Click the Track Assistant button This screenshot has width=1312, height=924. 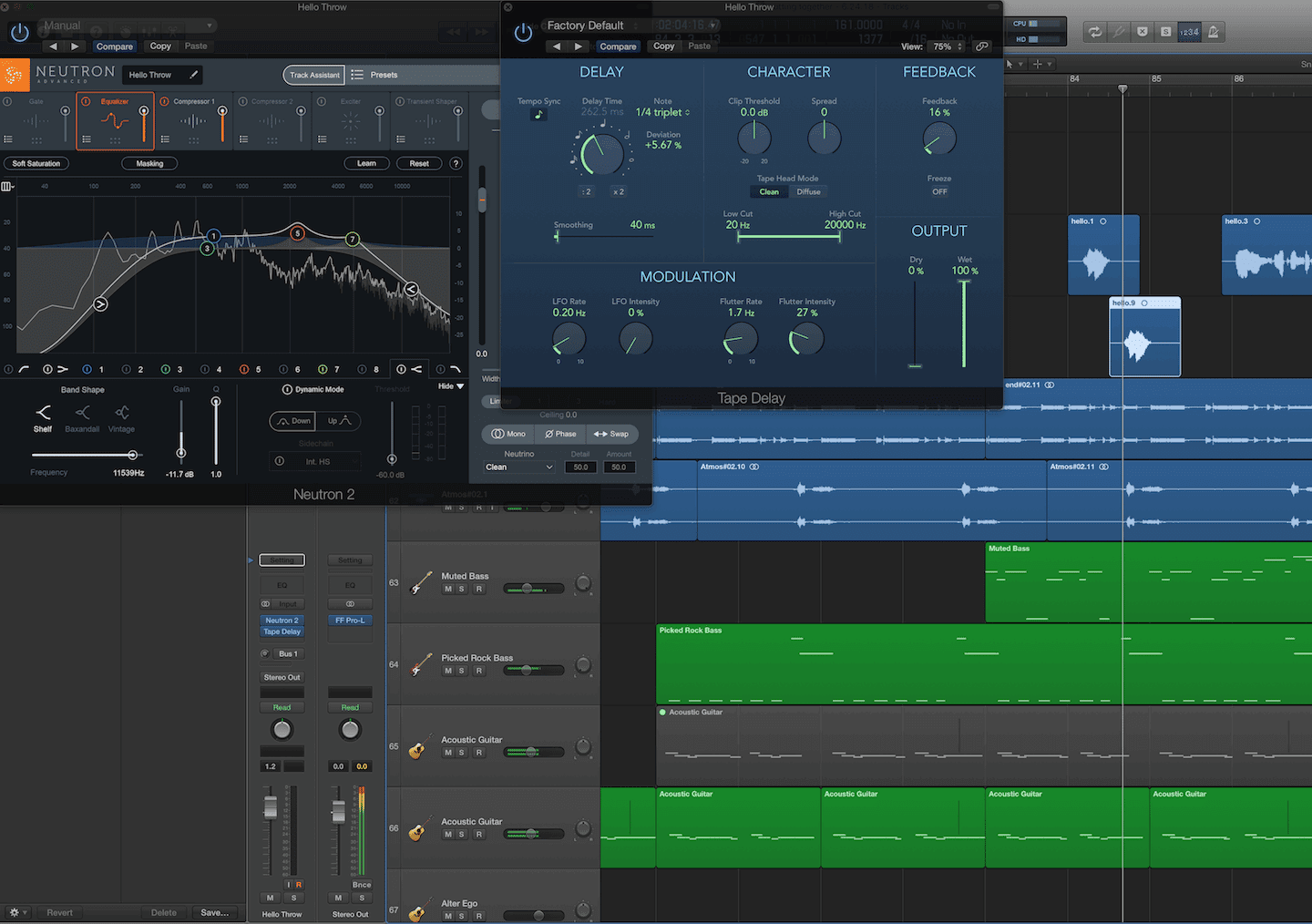(314, 75)
